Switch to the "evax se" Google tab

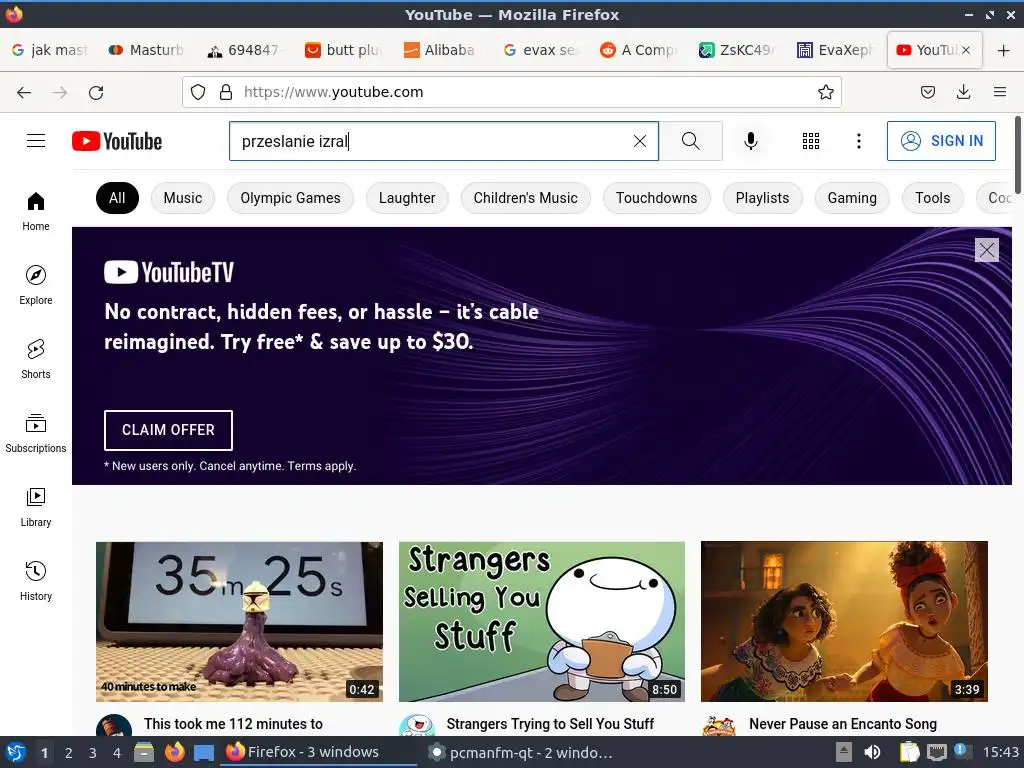(541, 50)
